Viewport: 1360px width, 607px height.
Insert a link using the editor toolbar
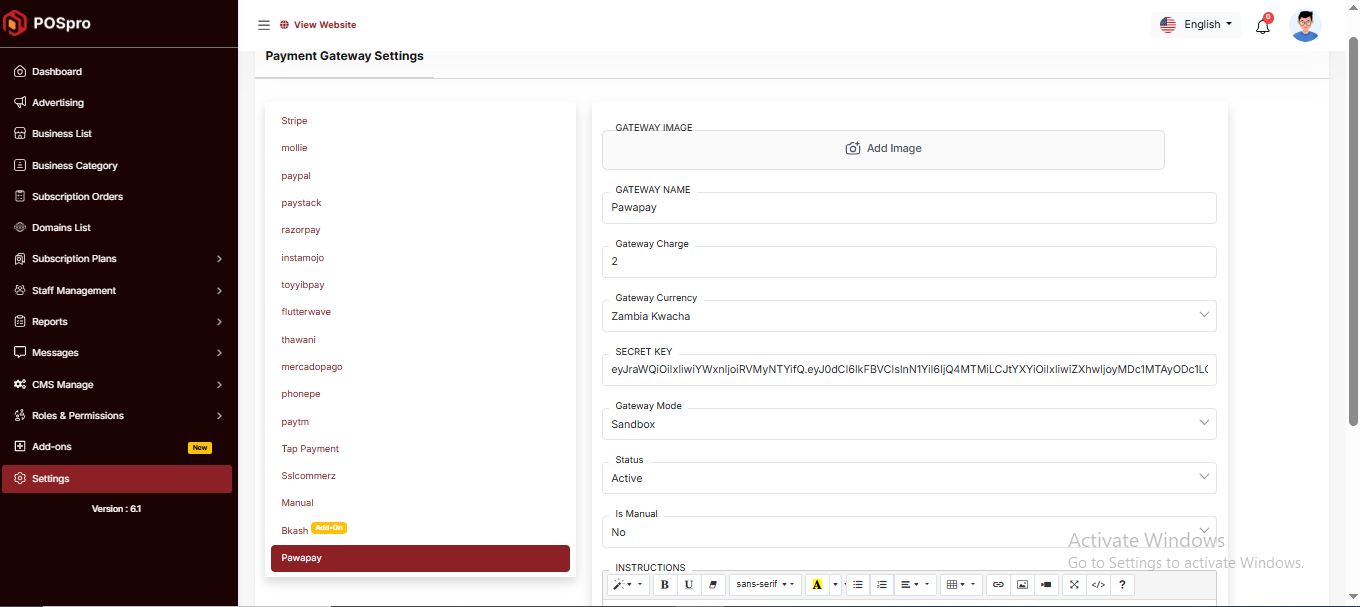pyautogui.click(x=997, y=585)
